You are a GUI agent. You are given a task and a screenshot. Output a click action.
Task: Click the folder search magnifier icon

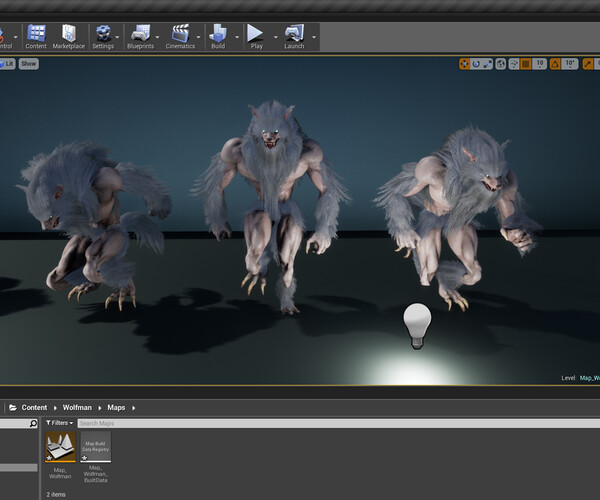pos(33,423)
